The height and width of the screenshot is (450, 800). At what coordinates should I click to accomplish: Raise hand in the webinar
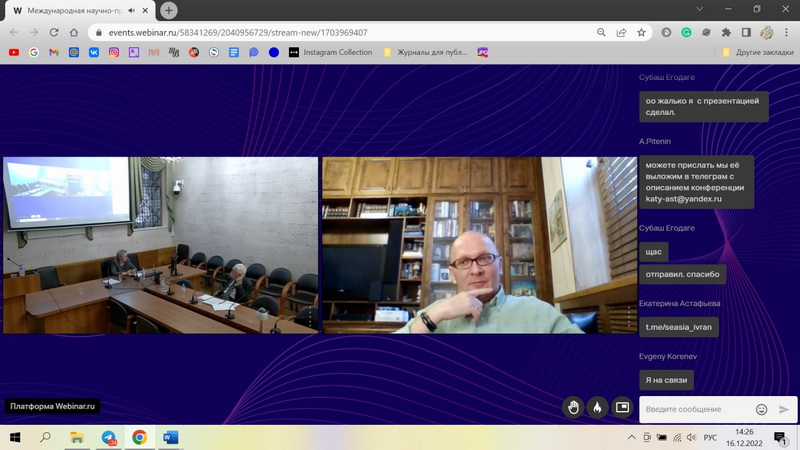[x=573, y=407]
